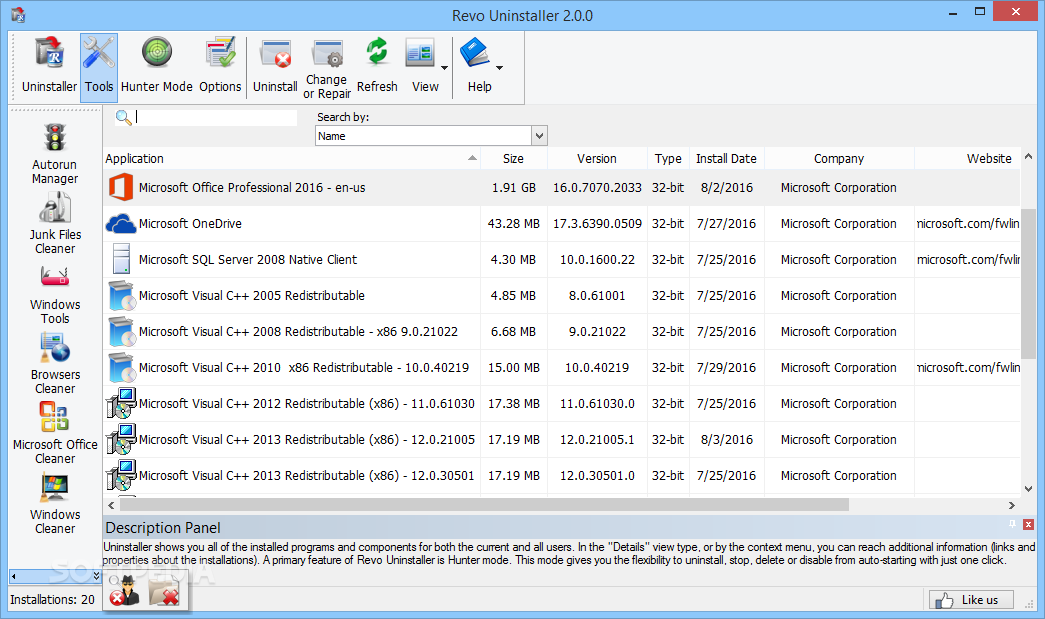Click Change or Repair button
The image size is (1045, 619).
[327, 69]
